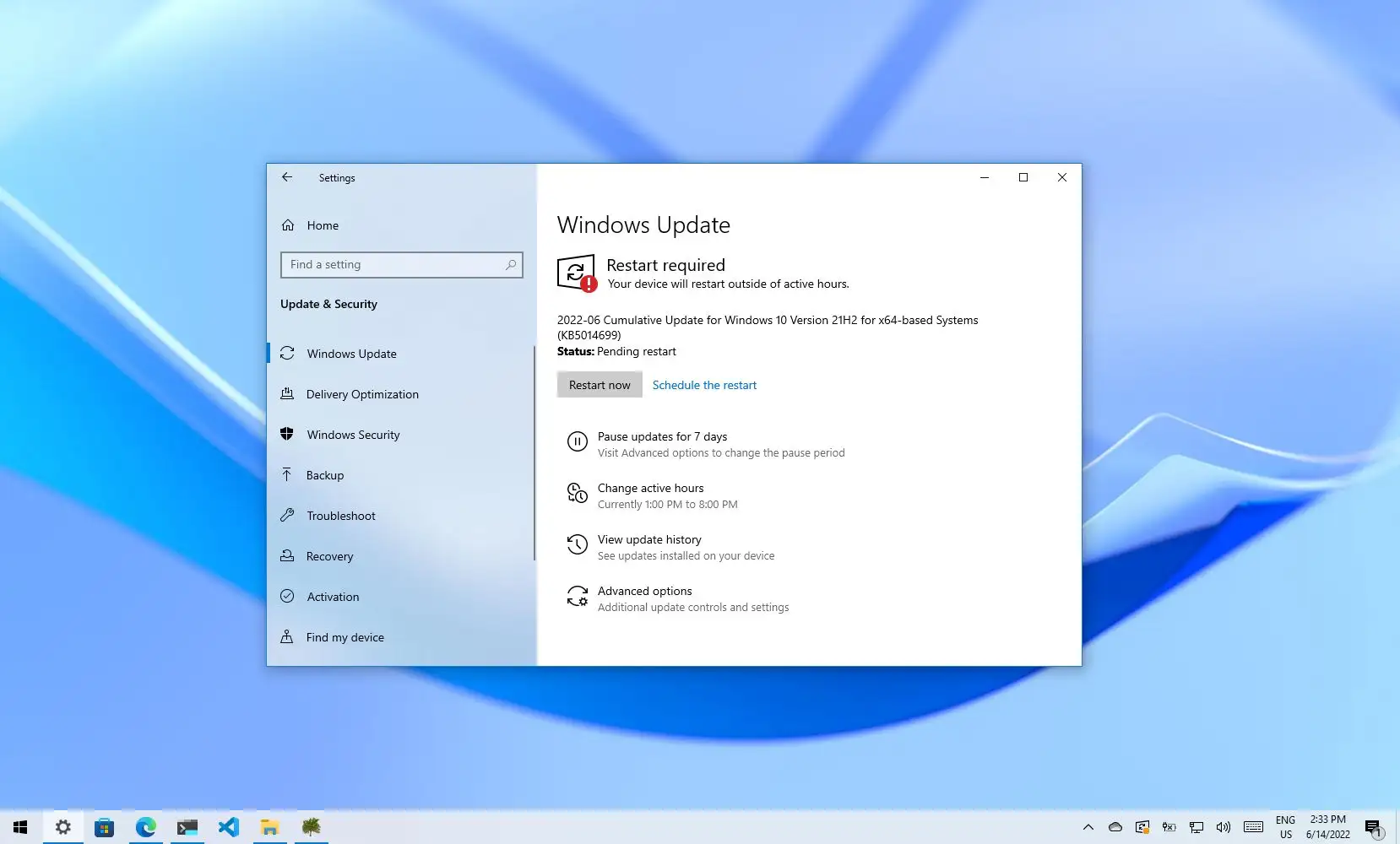Click the touch keyboard tray icon
Screen dimensions: 1400x844
[1254, 827]
